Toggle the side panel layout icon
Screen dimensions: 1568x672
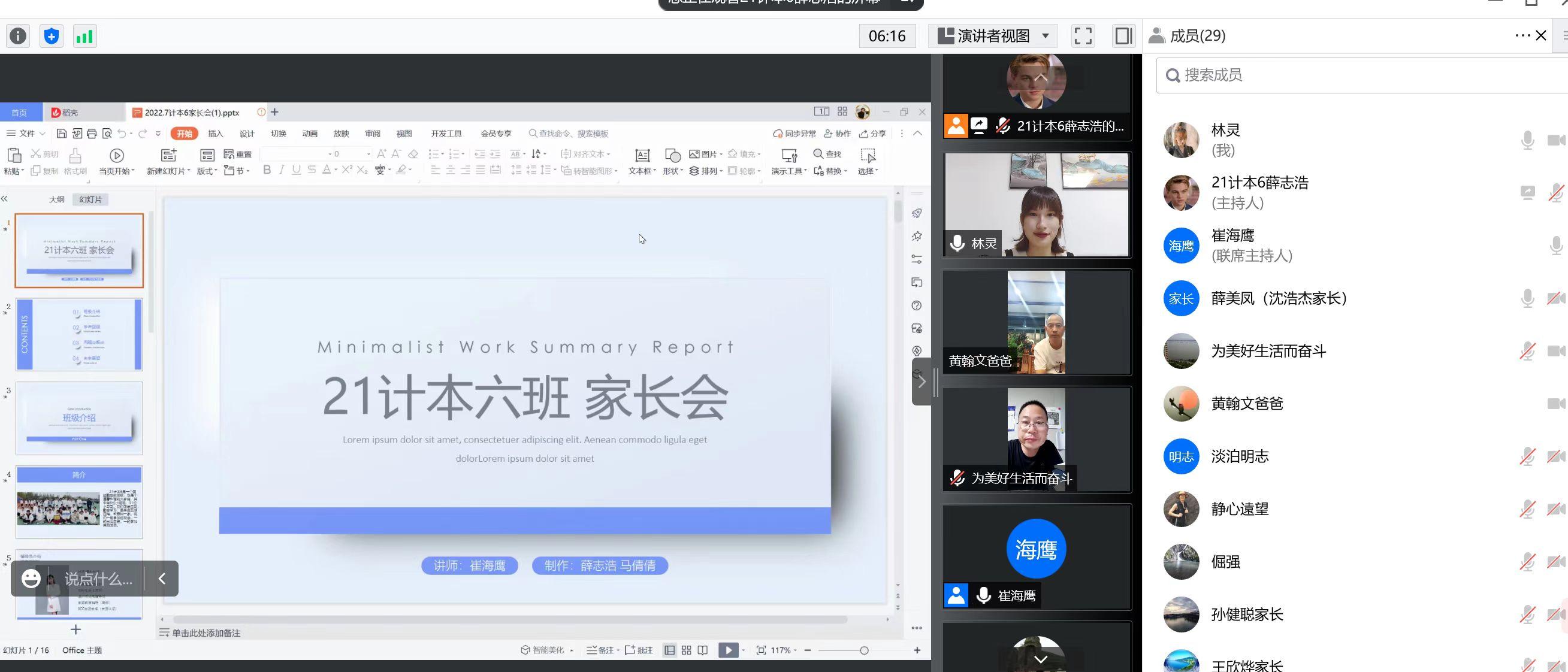point(1123,36)
